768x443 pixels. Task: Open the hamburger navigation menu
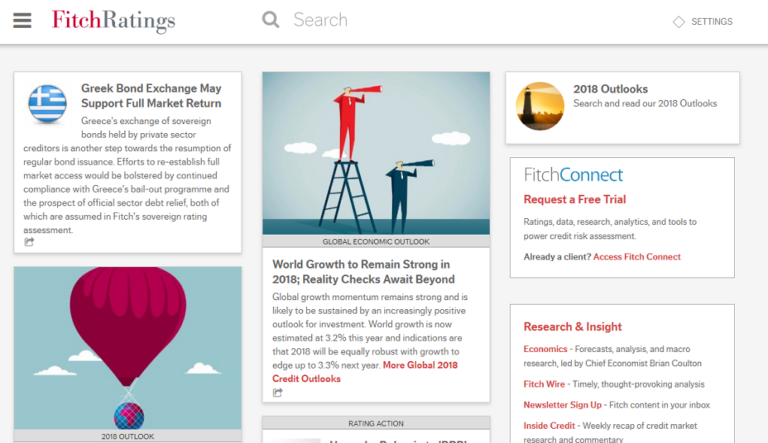(x=22, y=20)
